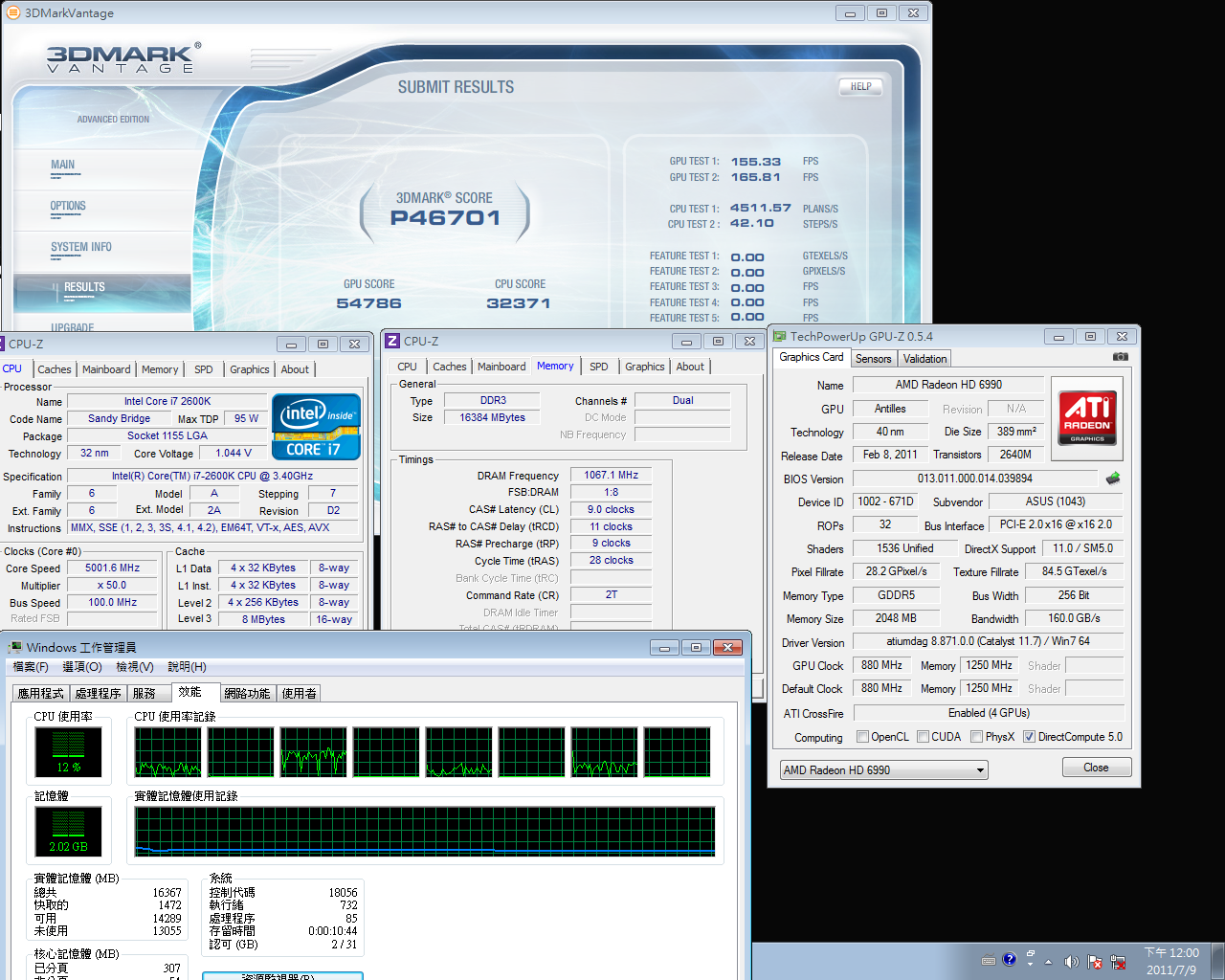Maximize the CPU-Z Memory window

pos(717,341)
